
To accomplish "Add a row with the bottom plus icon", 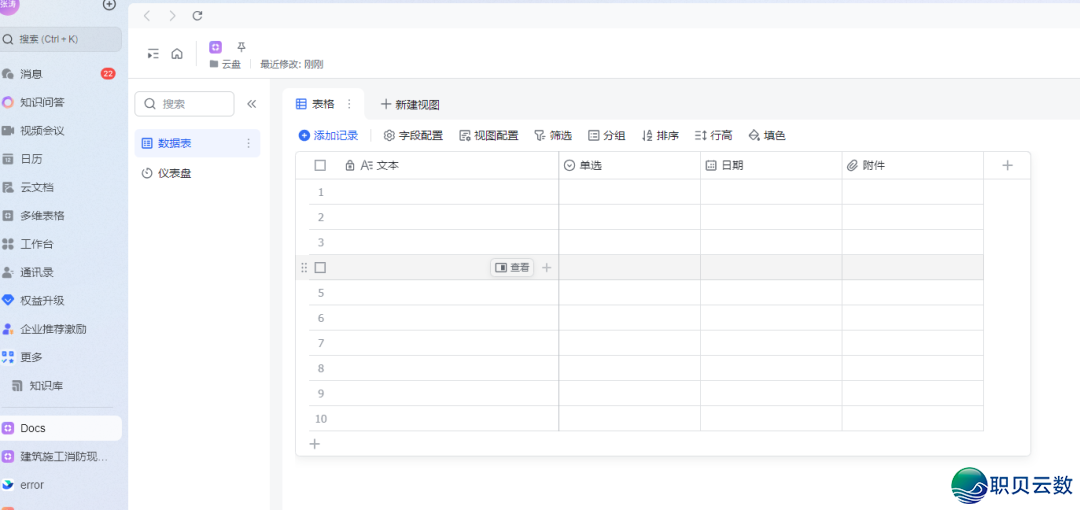I will (x=315, y=444).
